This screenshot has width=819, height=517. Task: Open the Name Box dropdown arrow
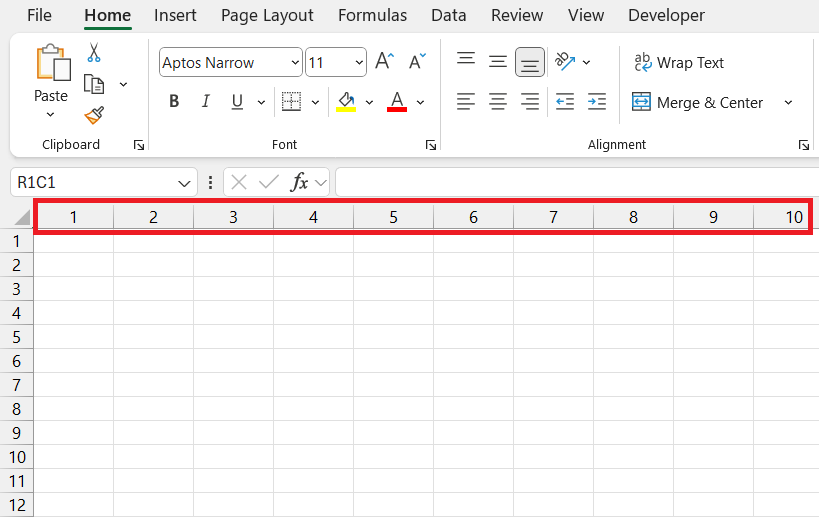tap(184, 183)
